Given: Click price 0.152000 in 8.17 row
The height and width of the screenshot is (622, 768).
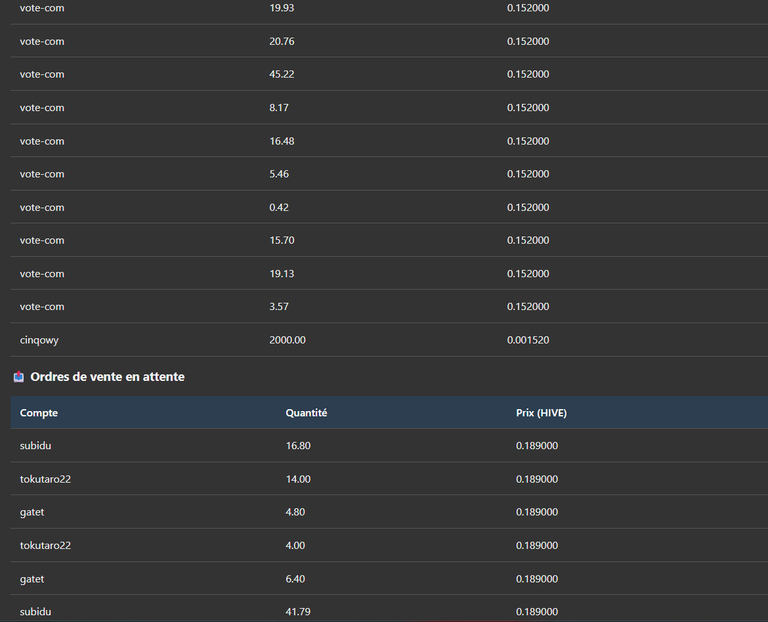Looking at the screenshot, I should 528,107.
